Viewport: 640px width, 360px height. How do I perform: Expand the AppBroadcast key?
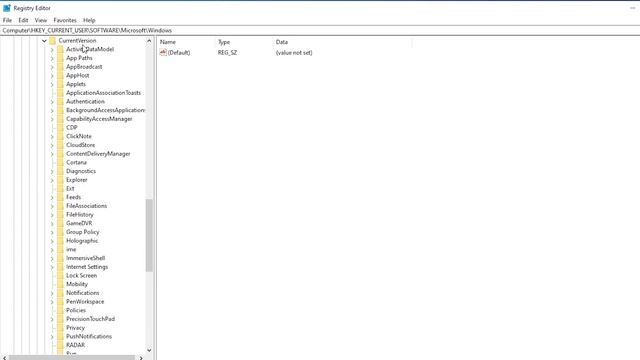(x=52, y=67)
